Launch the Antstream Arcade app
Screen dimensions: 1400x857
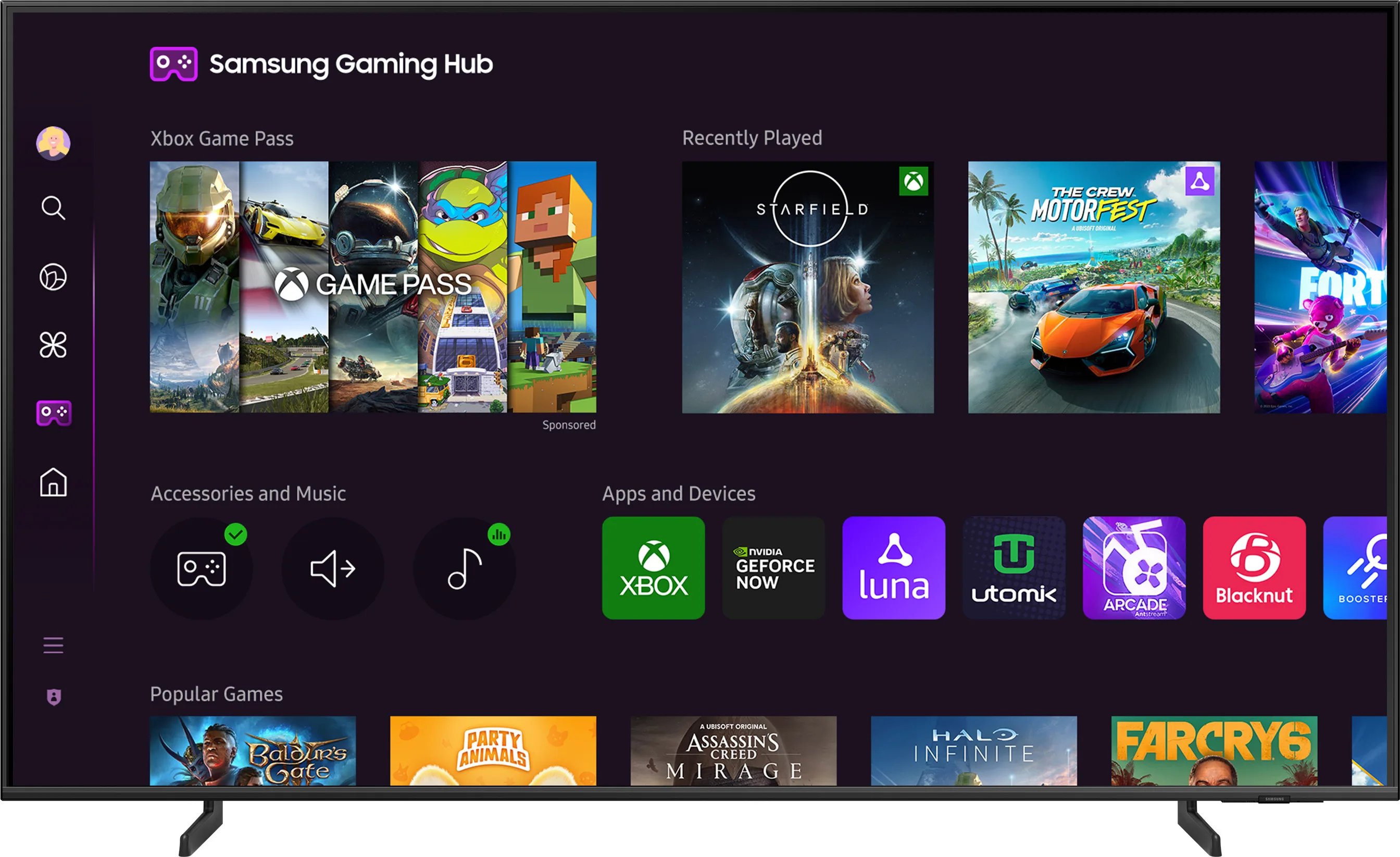tap(1134, 568)
